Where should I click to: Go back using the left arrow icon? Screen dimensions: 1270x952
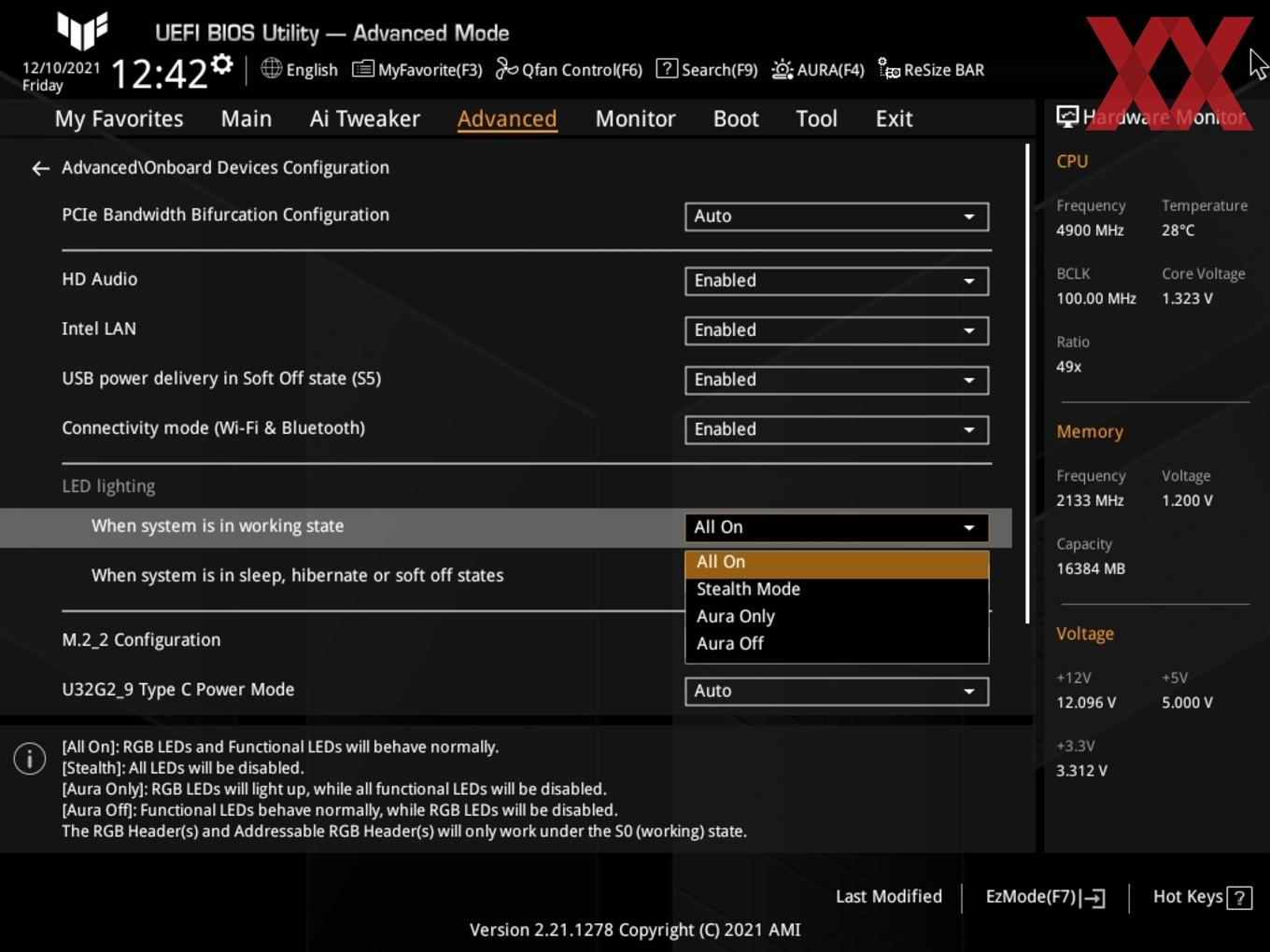[40, 168]
